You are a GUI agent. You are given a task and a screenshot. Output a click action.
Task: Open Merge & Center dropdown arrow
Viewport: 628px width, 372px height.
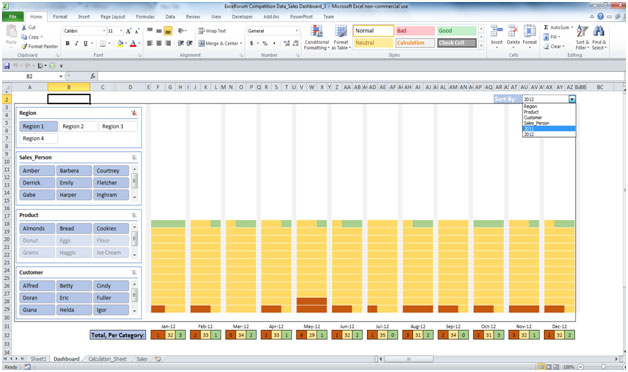click(x=241, y=43)
